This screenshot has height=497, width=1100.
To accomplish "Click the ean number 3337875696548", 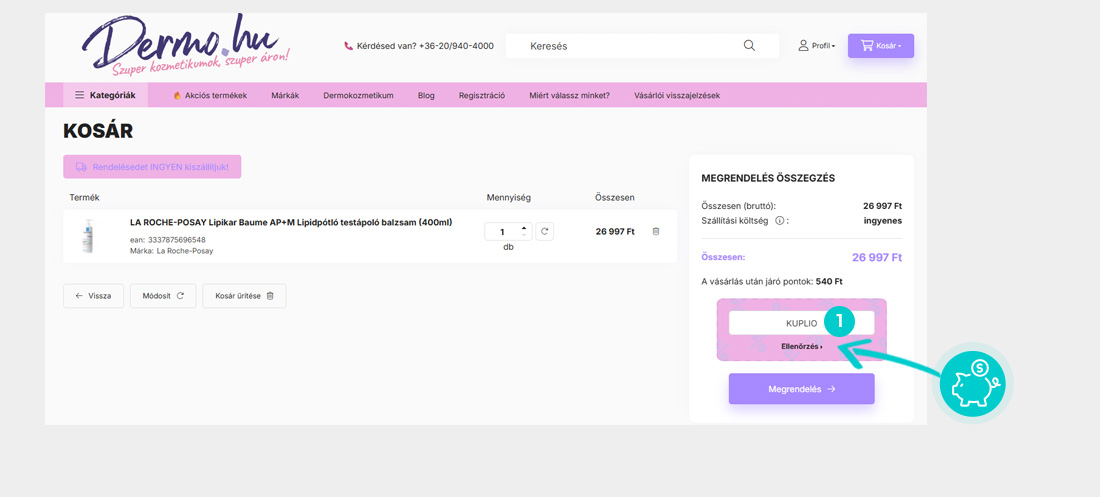I will click(x=175, y=239).
